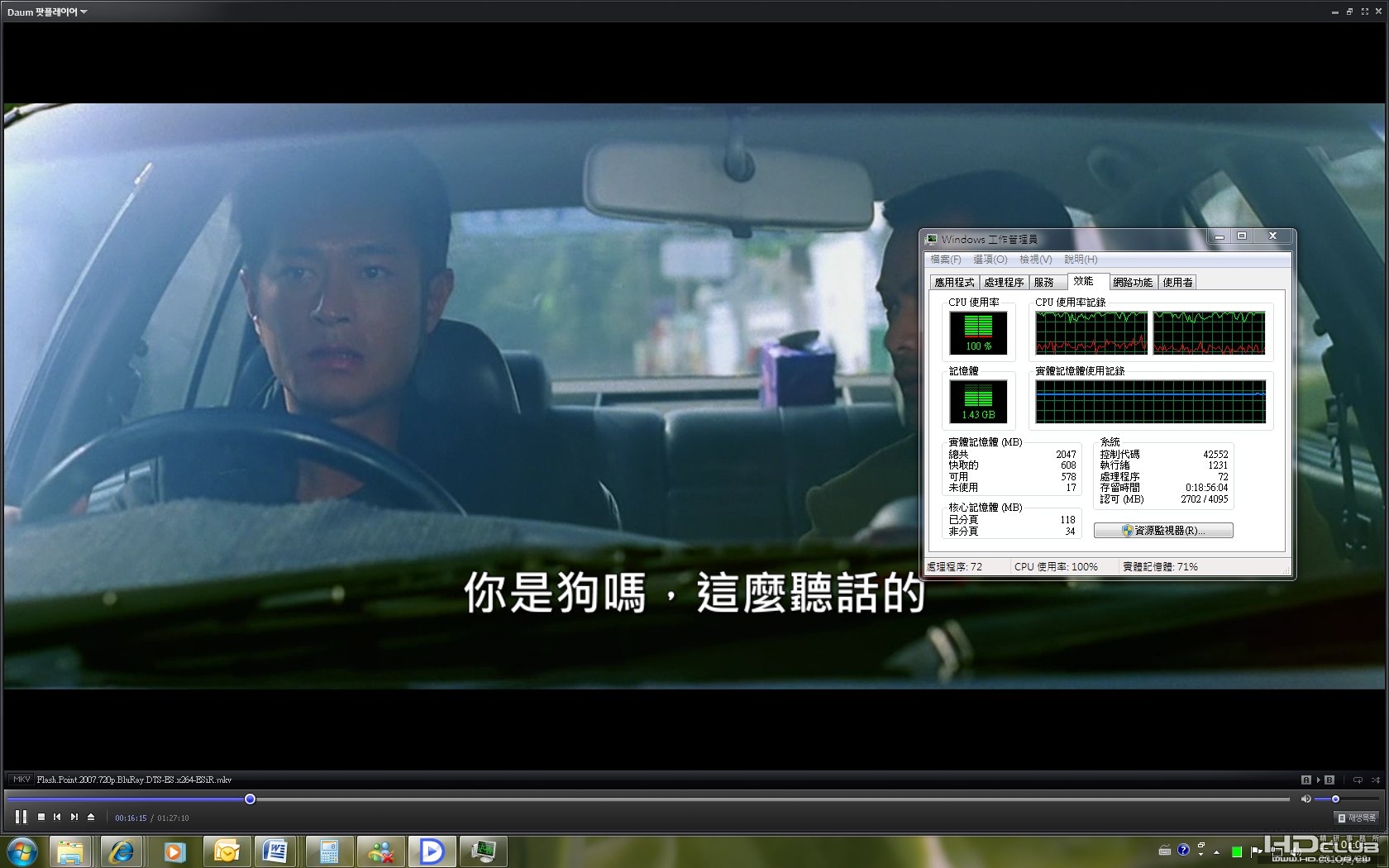
Task: Click the CPU 使用率 100% meter
Action: coord(978,332)
